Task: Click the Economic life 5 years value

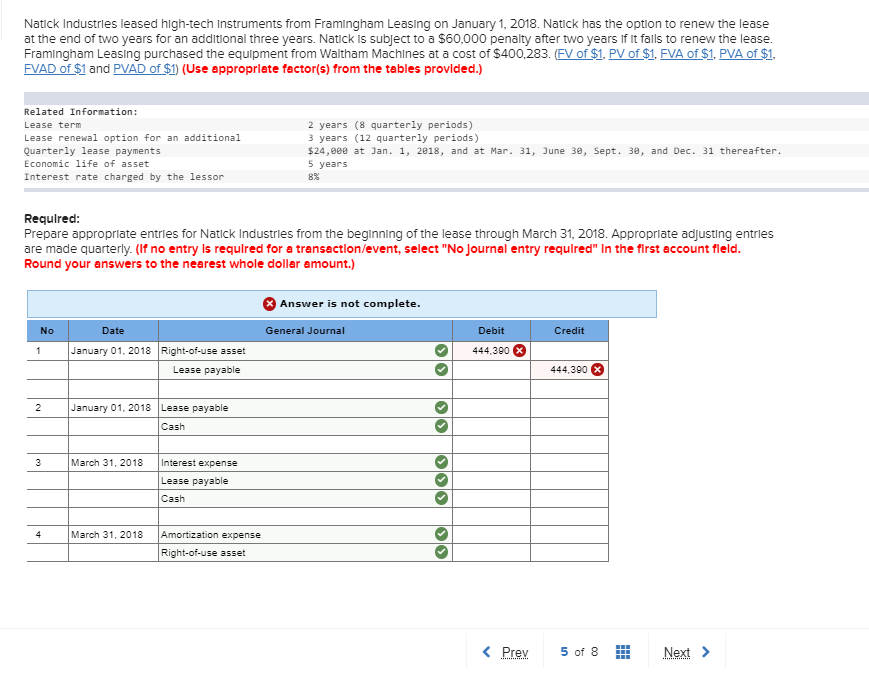Action: 328,164
